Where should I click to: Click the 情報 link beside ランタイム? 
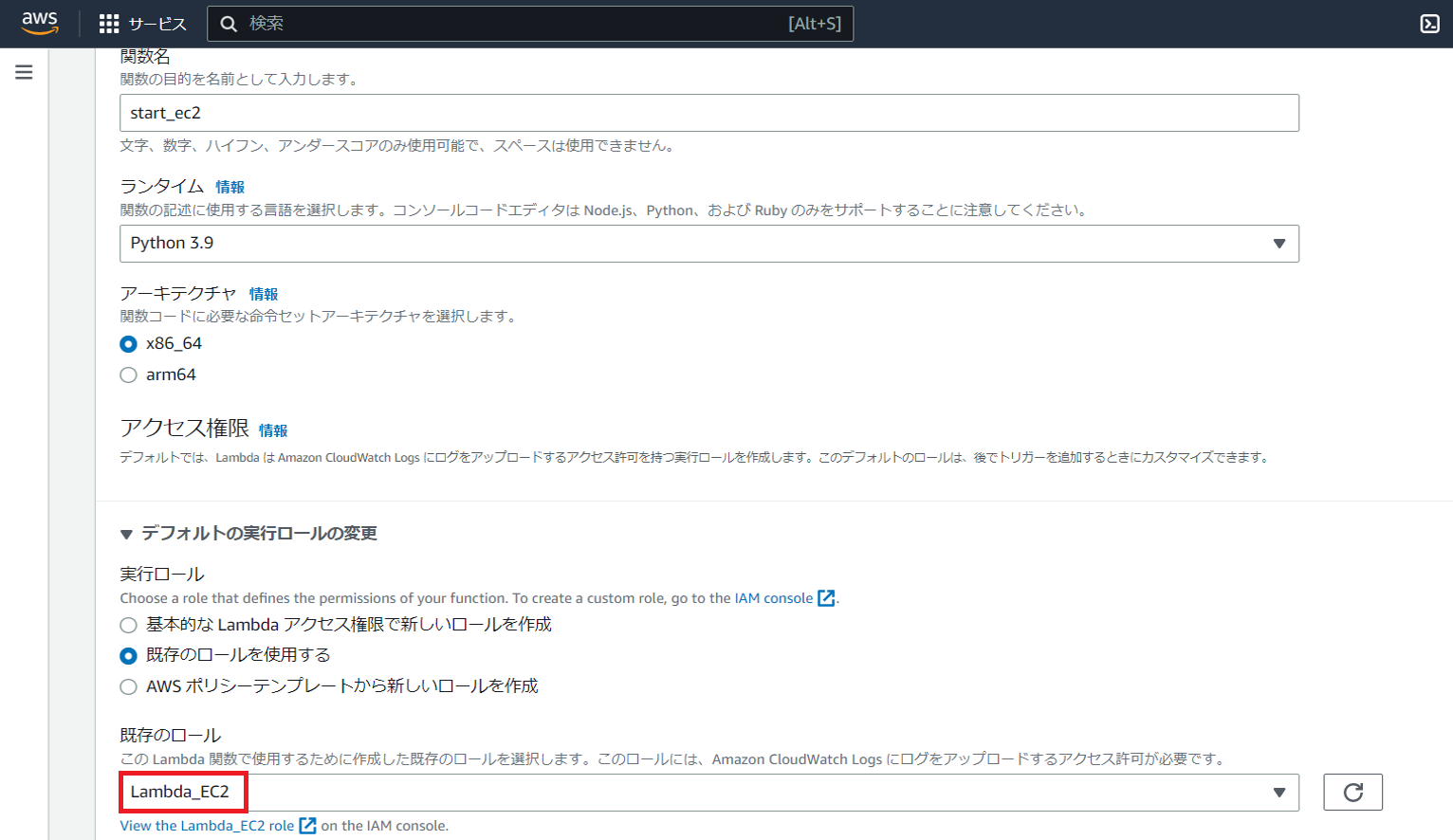pyautogui.click(x=230, y=188)
